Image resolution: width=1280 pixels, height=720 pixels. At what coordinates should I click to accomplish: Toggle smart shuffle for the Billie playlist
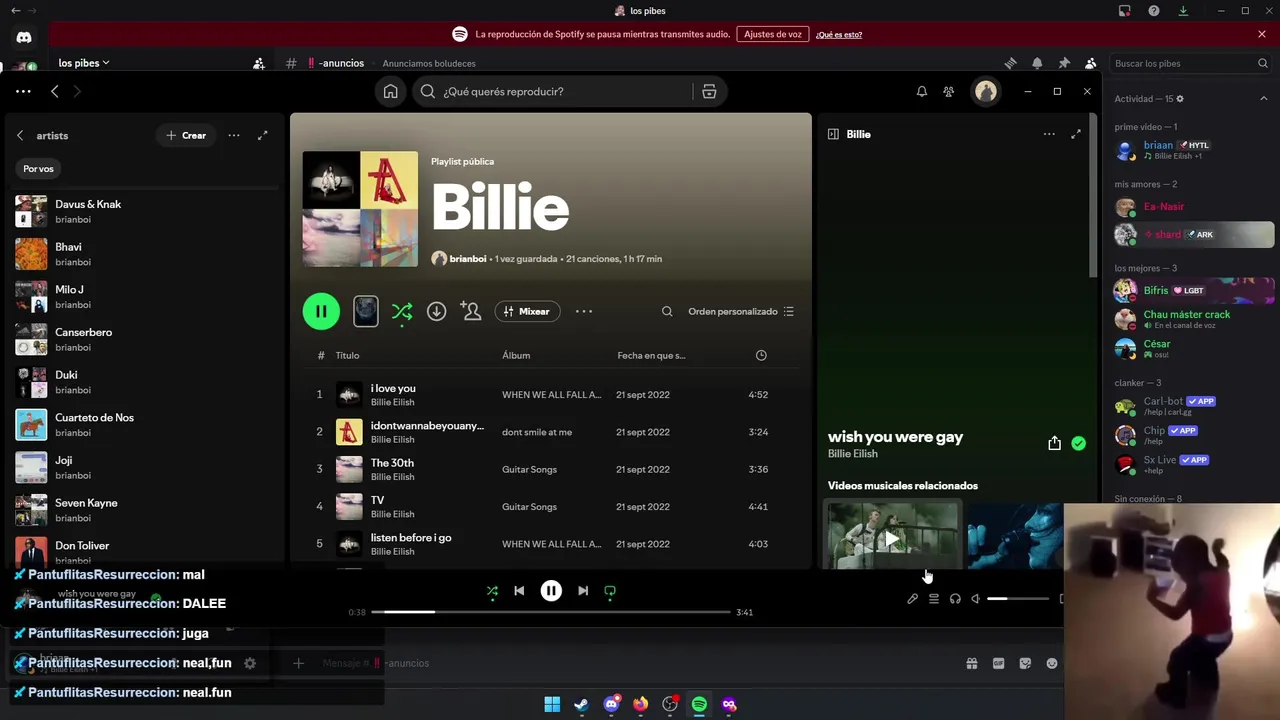(x=402, y=311)
